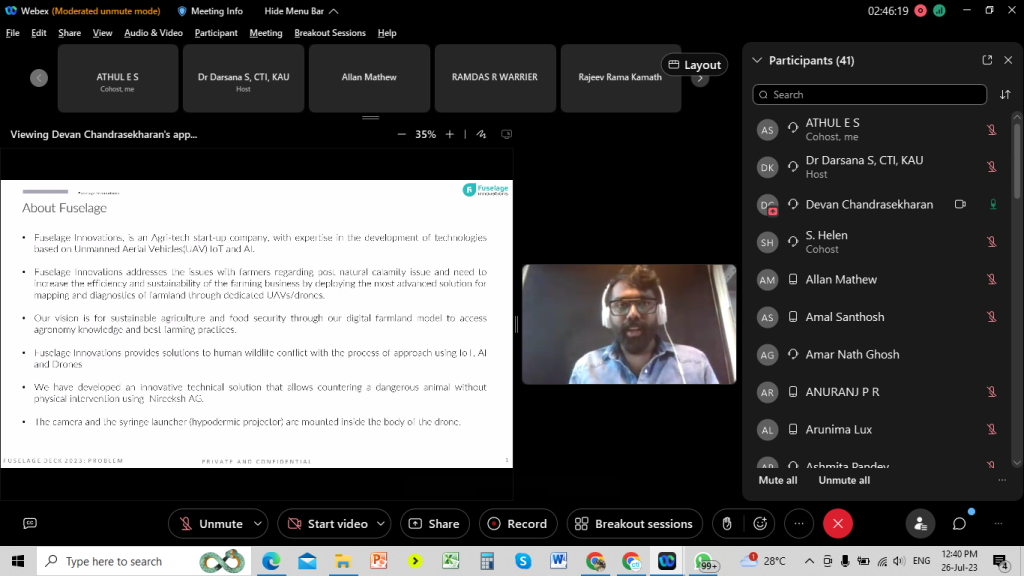Open more options beside Unmute all
Image resolution: width=1024 pixels, height=576 pixels.
[1002, 480]
